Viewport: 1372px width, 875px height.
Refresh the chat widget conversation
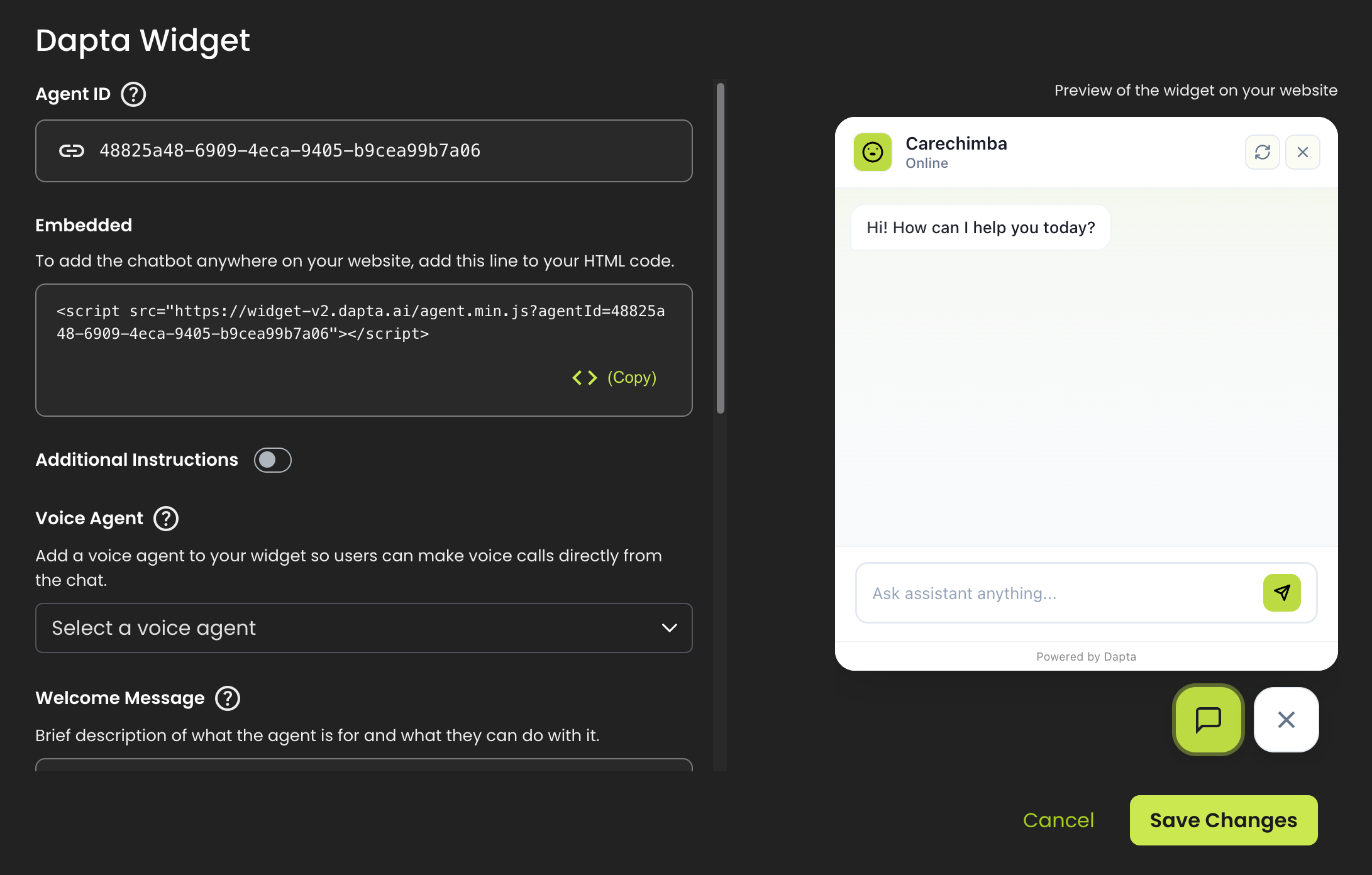[x=1263, y=152]
